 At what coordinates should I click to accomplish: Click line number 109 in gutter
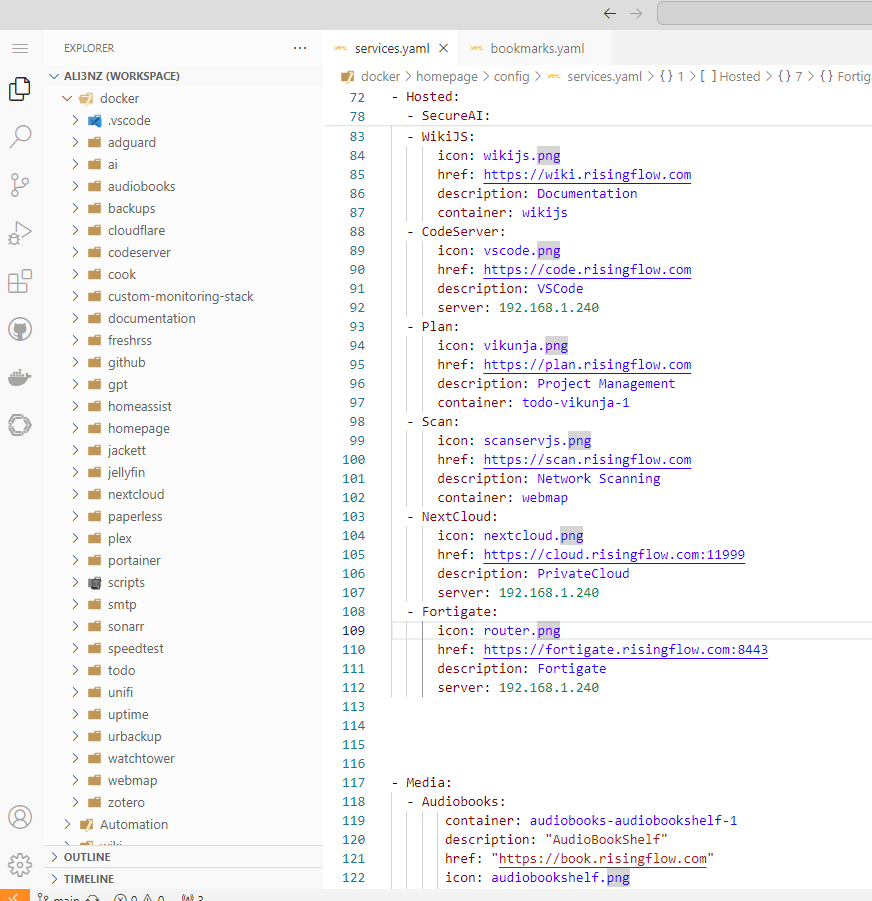coord(353,630)
